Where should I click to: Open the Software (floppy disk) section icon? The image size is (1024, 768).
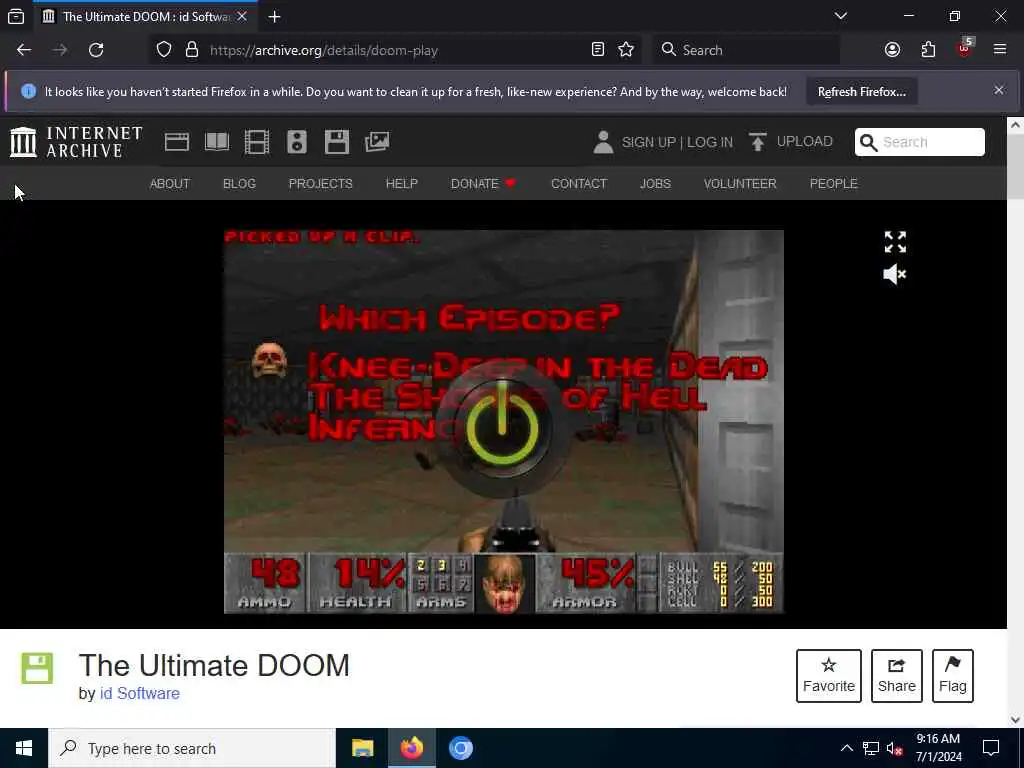337,142
